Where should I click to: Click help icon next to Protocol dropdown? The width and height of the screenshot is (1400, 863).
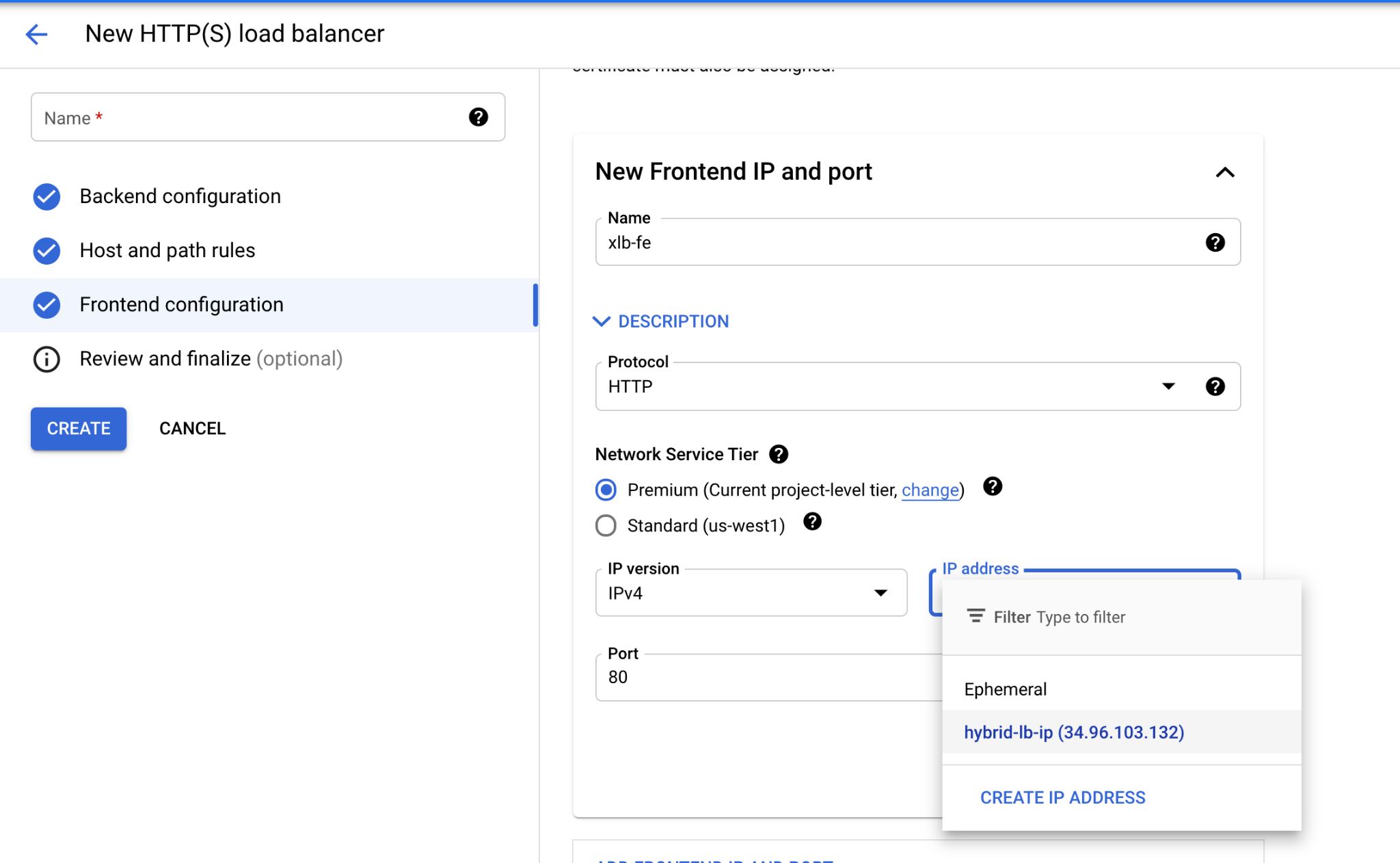click(1214, 386)
